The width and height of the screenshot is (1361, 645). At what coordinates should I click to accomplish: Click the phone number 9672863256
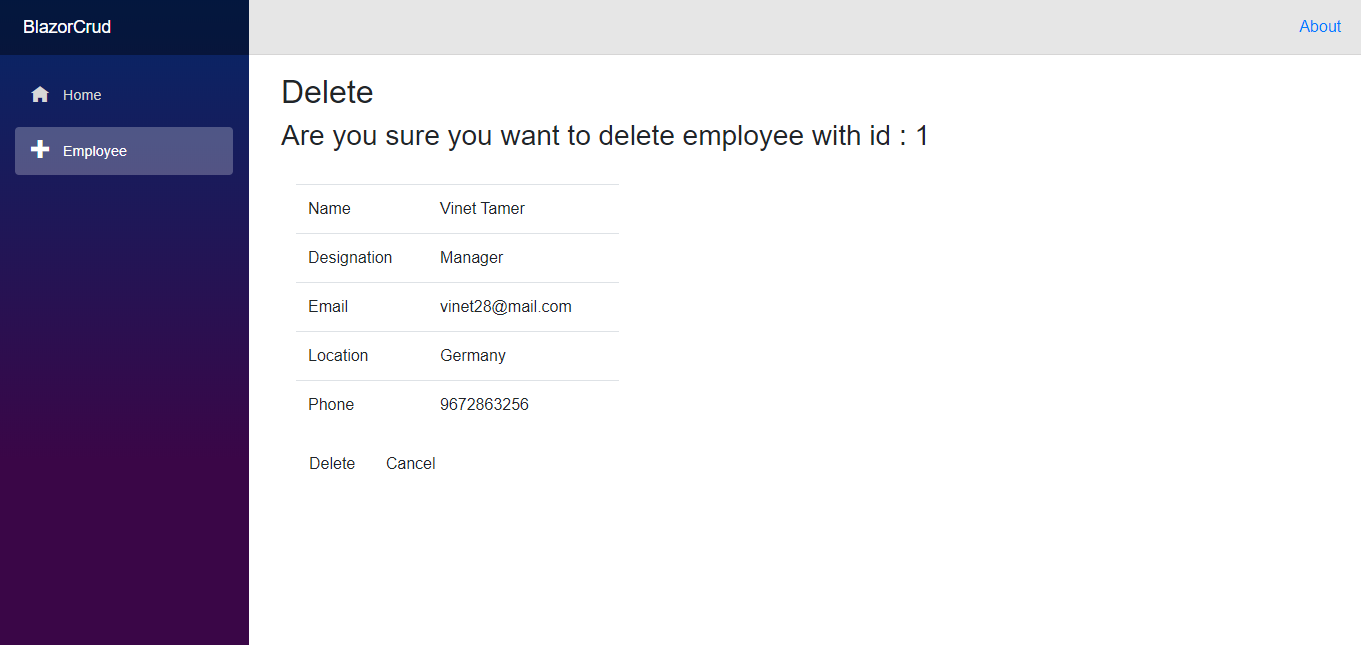(484, 405)
